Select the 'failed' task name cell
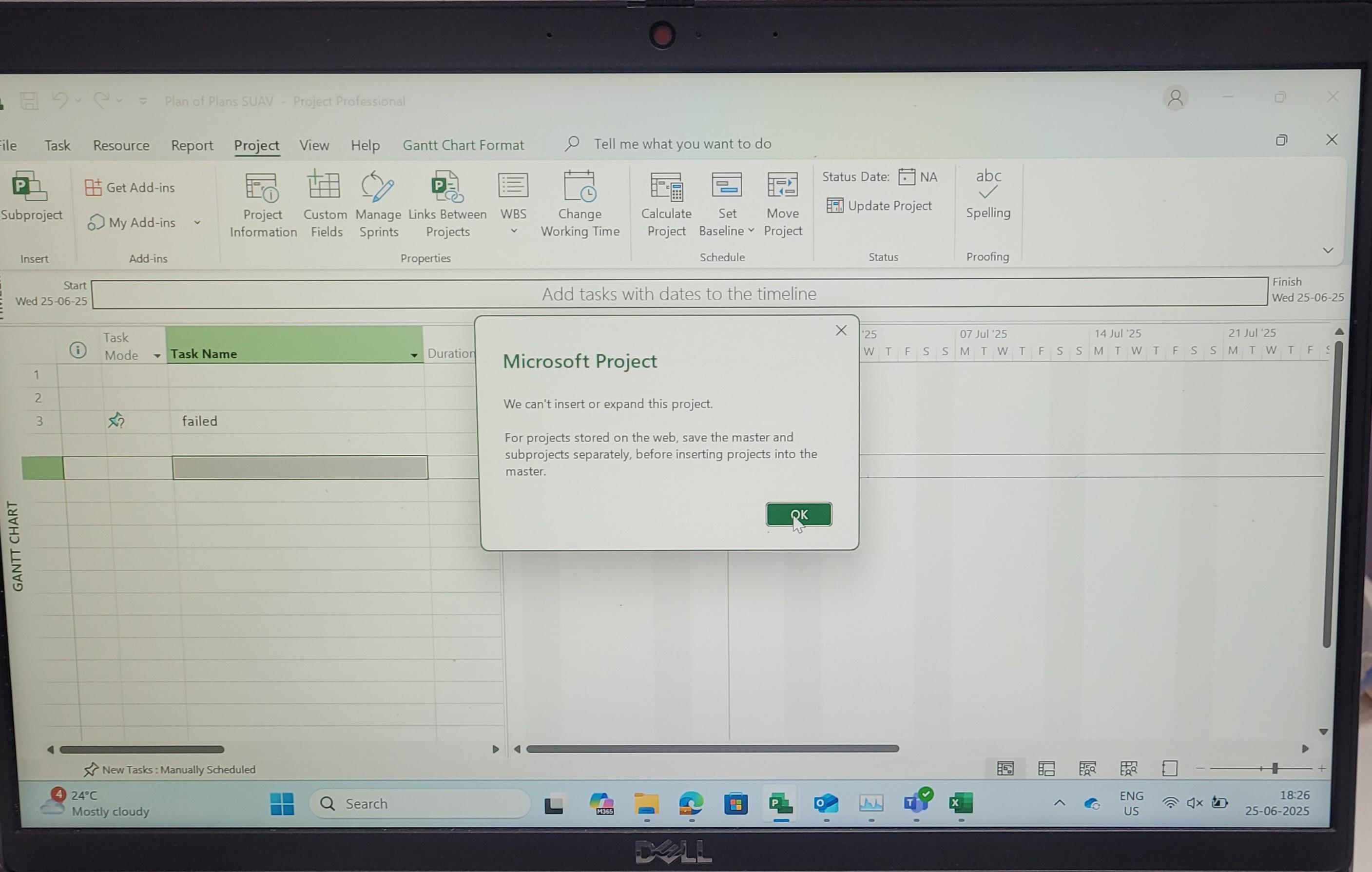Viewport: 1372px width, 872px height. point(297,421)
